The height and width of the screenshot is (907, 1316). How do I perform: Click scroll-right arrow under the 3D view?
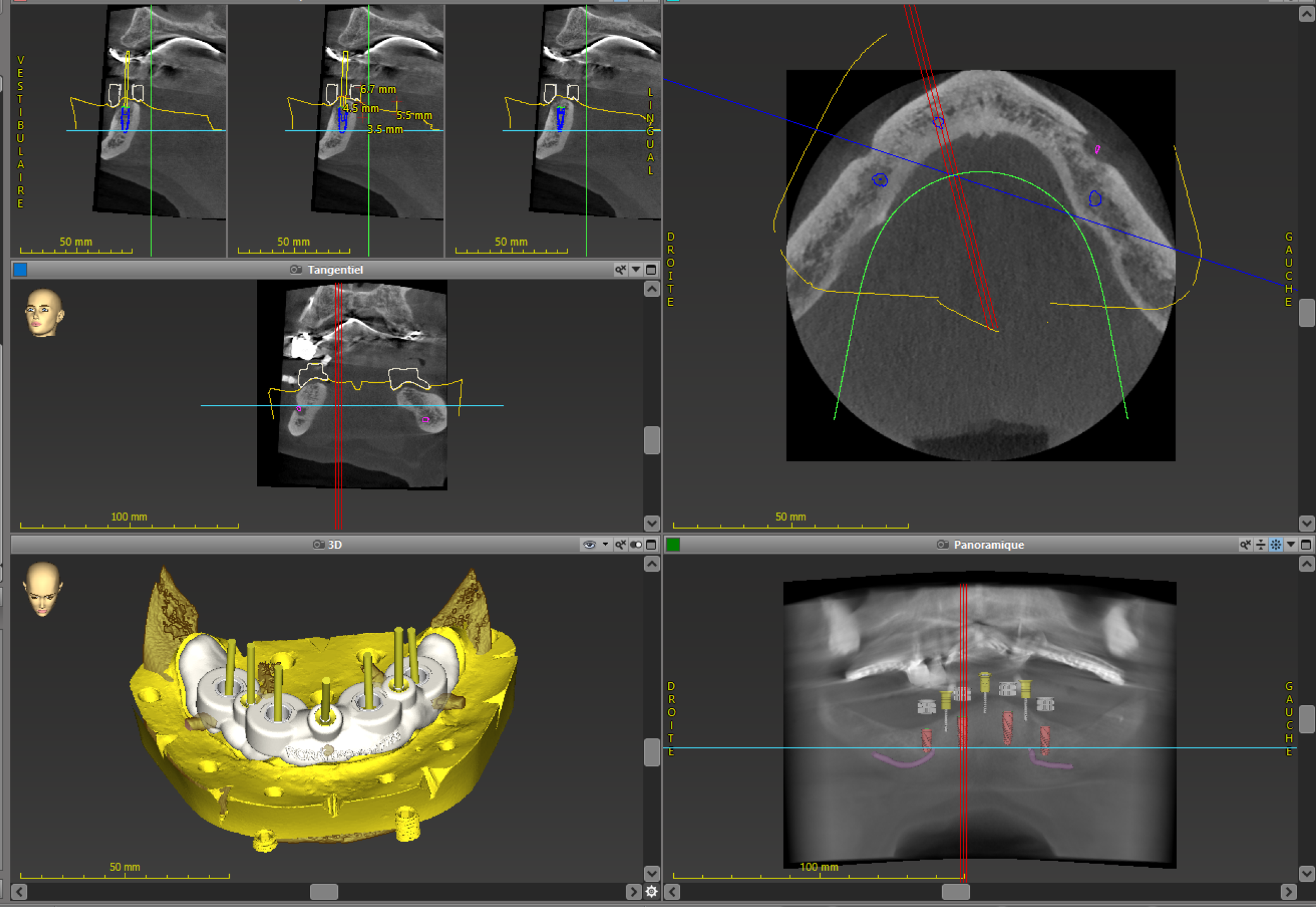(633, 891)
